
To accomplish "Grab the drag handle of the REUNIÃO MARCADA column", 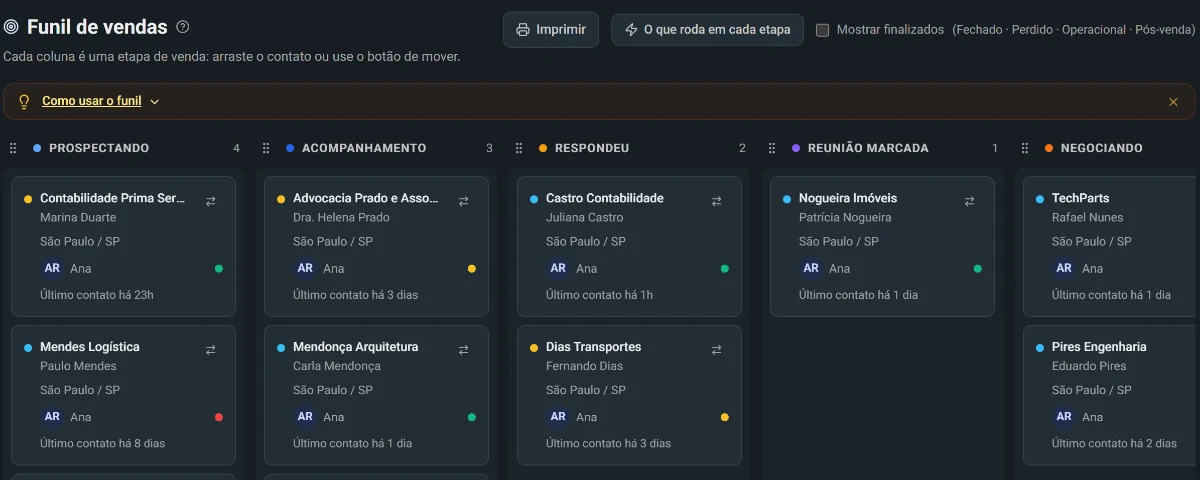I will pyautogui.click(x=772, y=148).
